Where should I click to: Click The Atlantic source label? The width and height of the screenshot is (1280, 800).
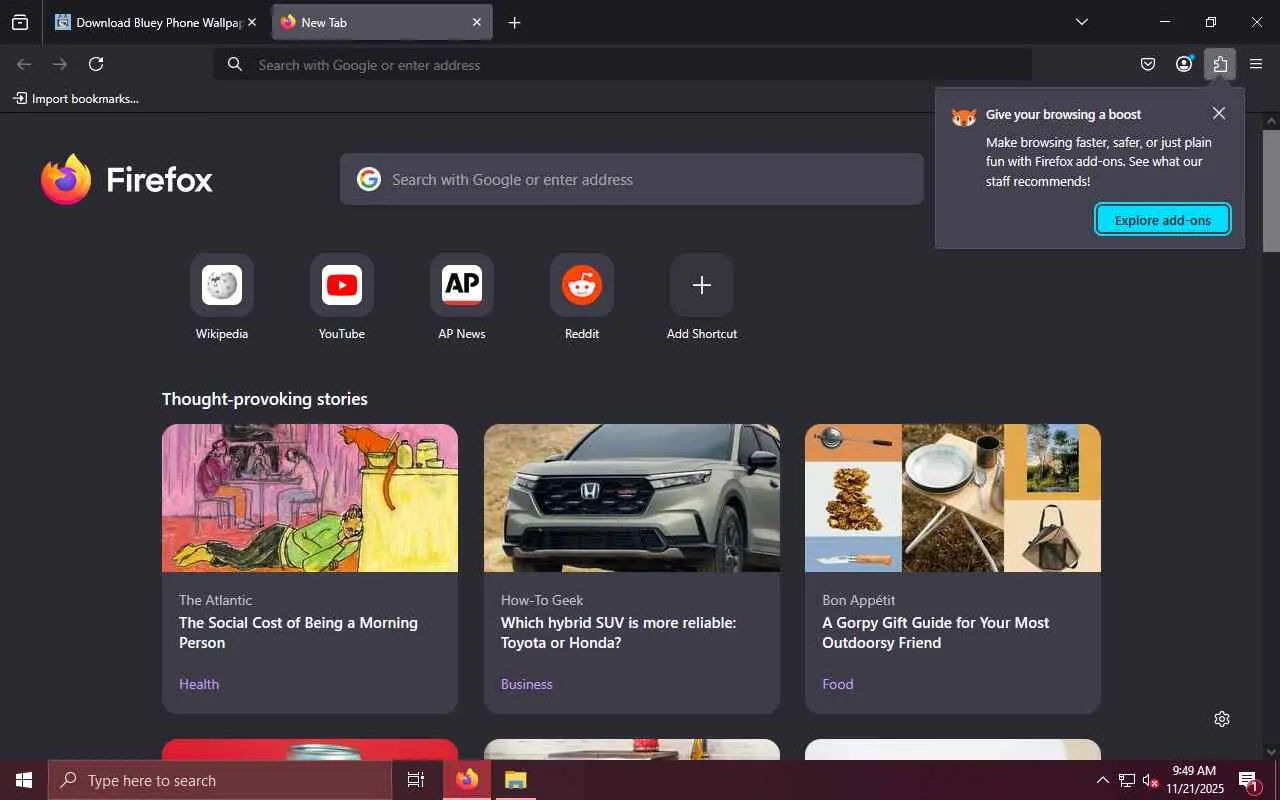point(215,600)
